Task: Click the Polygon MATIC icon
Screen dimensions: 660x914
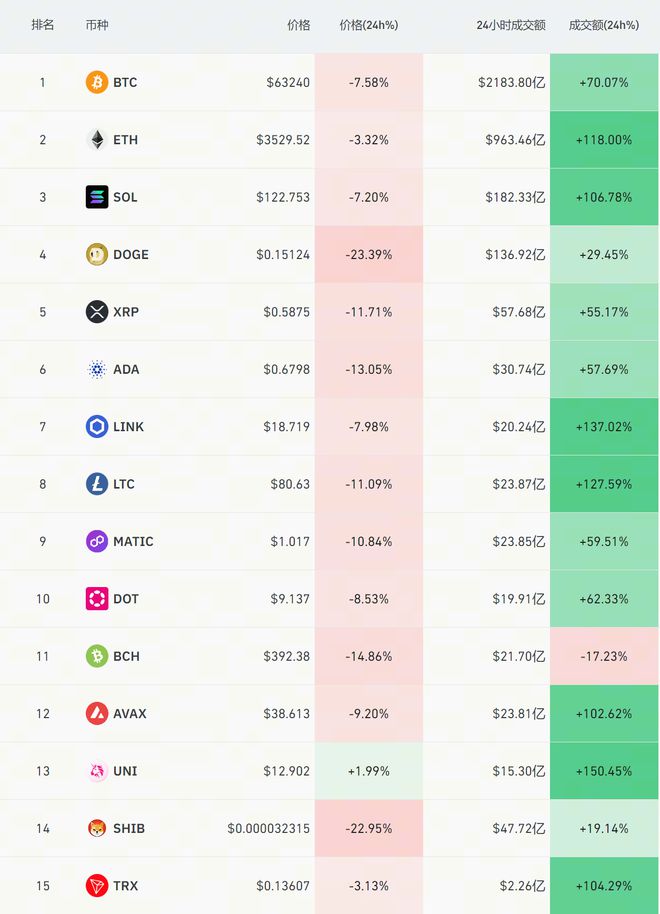Action: (x=97, y=542)
